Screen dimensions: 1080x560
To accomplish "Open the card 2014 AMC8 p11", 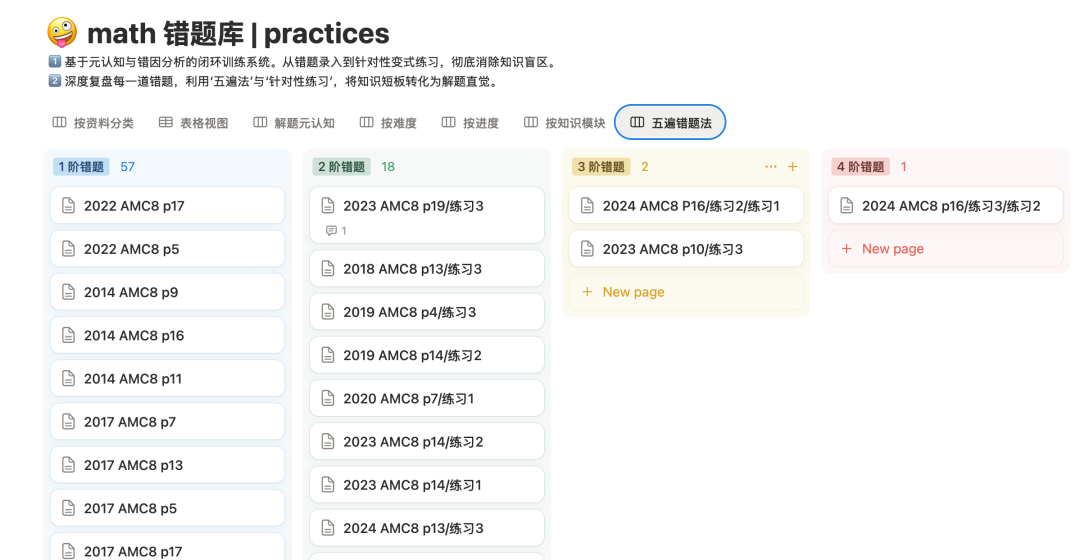I will point(167,378).
